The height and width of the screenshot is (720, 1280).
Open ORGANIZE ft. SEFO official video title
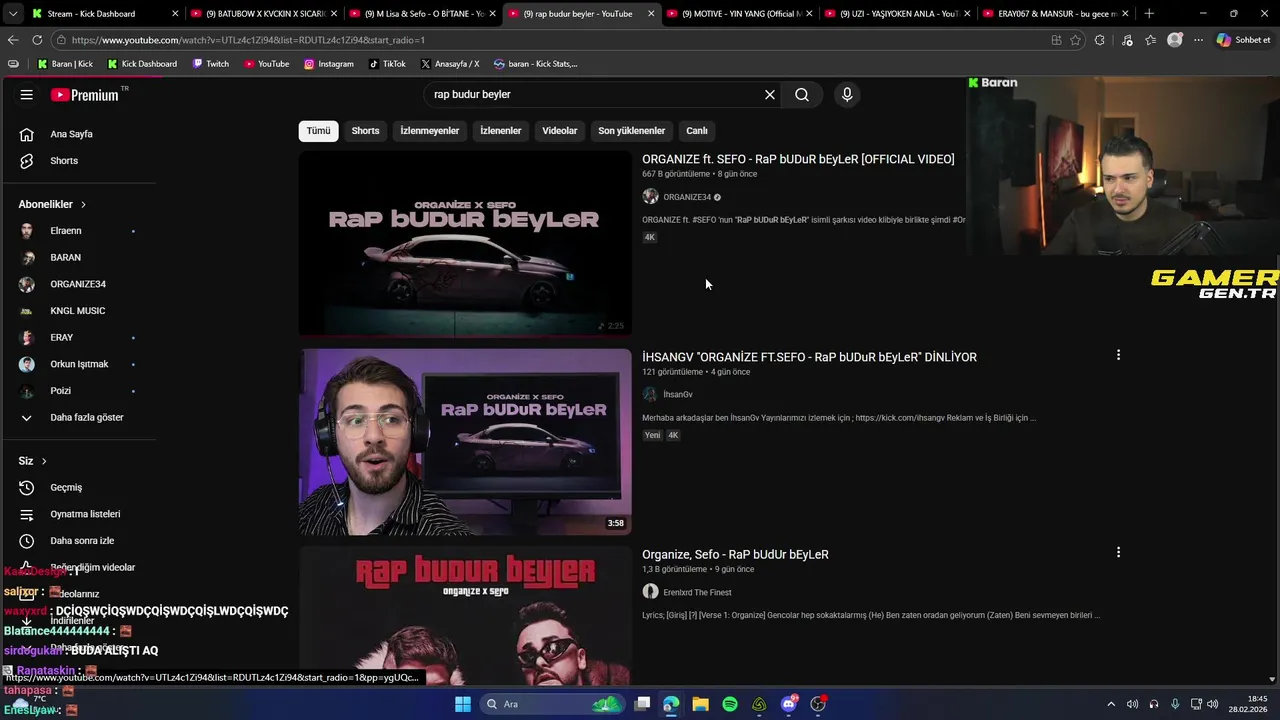coord(798,159)
